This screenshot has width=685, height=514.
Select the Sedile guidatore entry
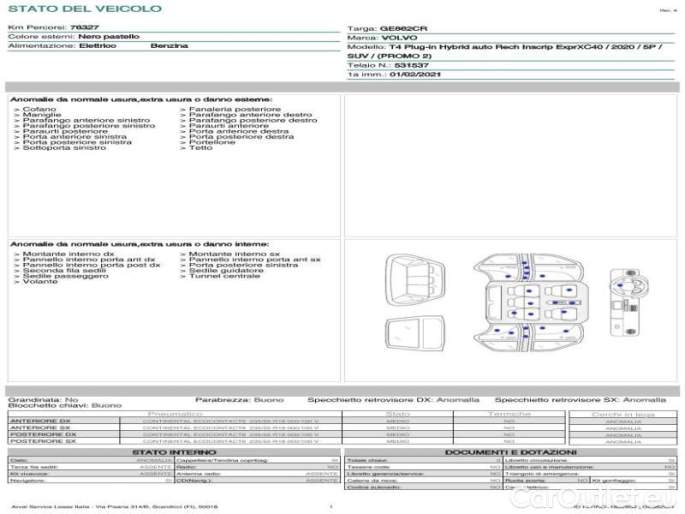[226, 270]
